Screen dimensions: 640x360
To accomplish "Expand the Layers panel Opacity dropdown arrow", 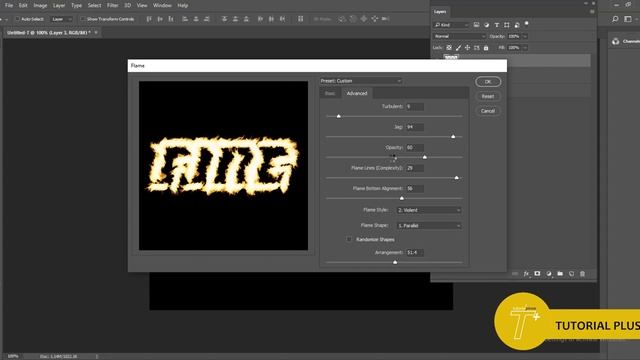I will click(525, 36).
